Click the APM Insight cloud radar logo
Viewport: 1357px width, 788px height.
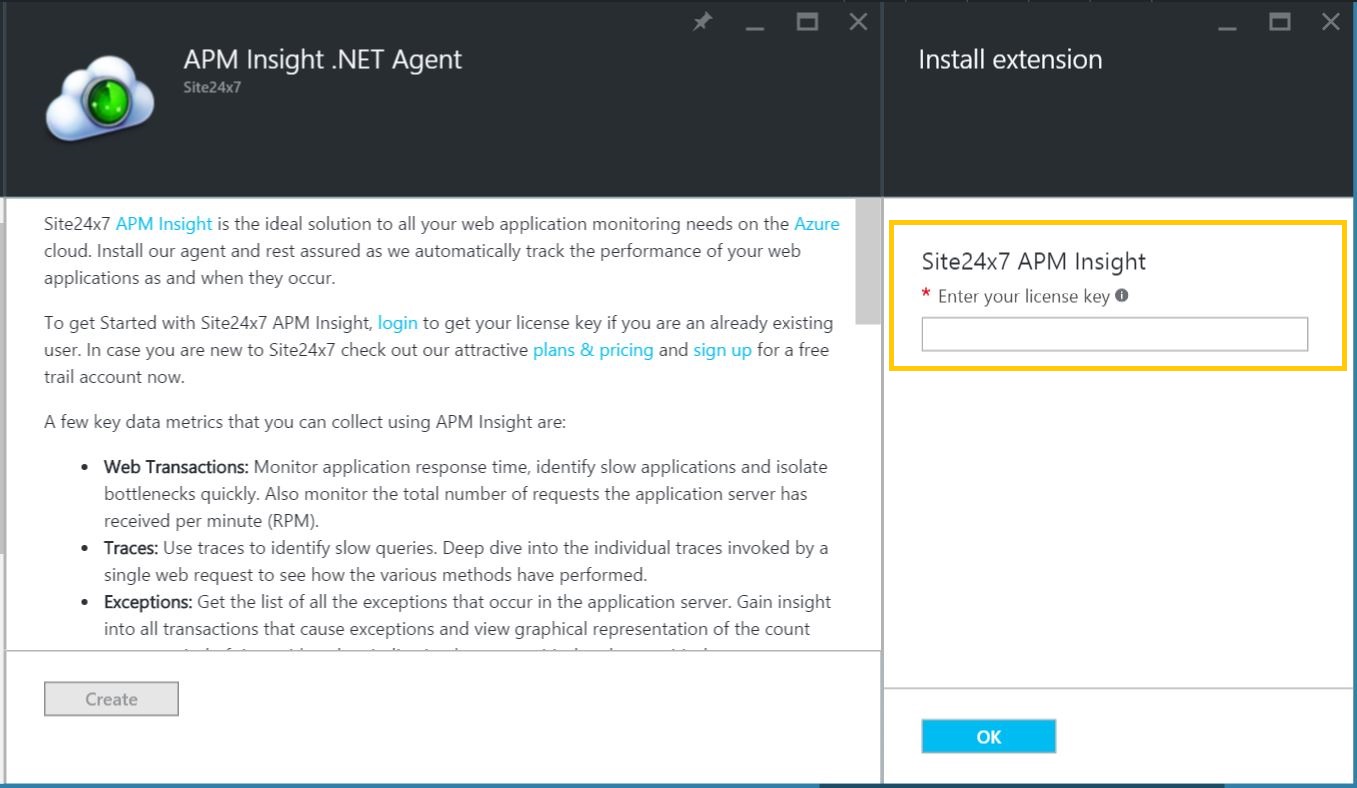(100, 100)
